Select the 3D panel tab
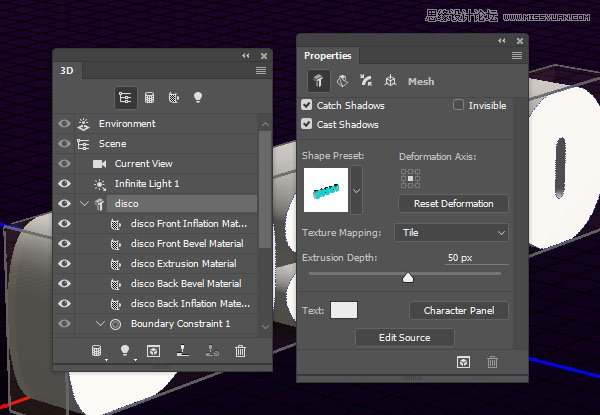600x415 pixels. click(67, 71)
